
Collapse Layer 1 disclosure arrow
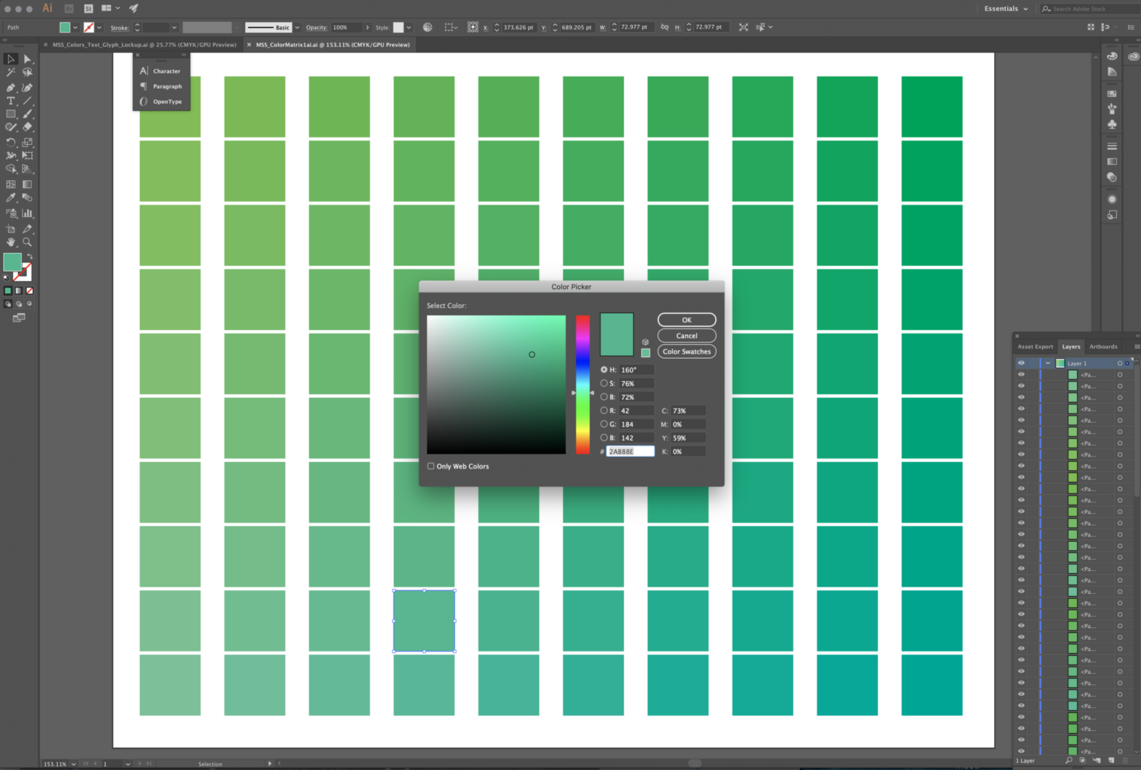click(1047, 363)
